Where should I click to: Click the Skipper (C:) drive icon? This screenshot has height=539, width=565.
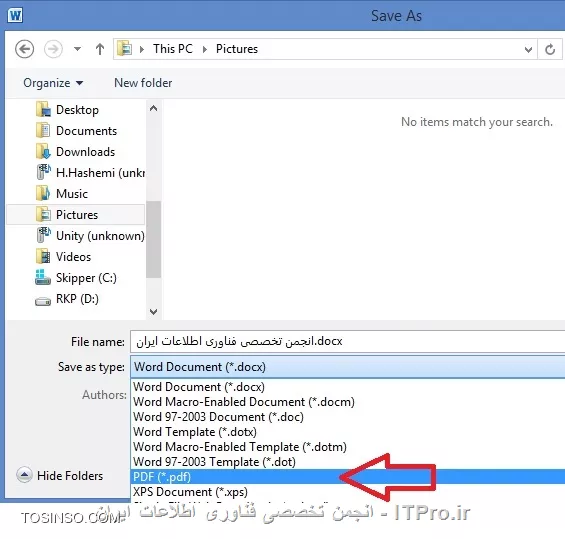(43, 277)
